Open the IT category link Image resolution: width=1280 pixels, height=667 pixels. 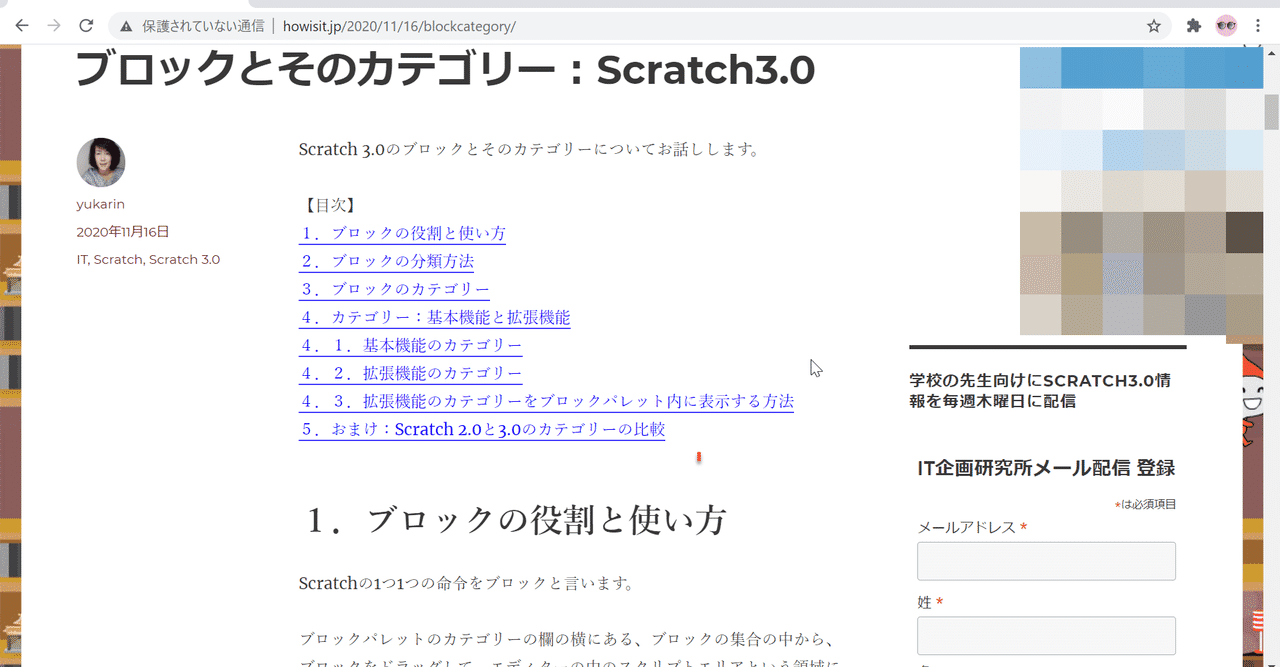pos(81,259)
